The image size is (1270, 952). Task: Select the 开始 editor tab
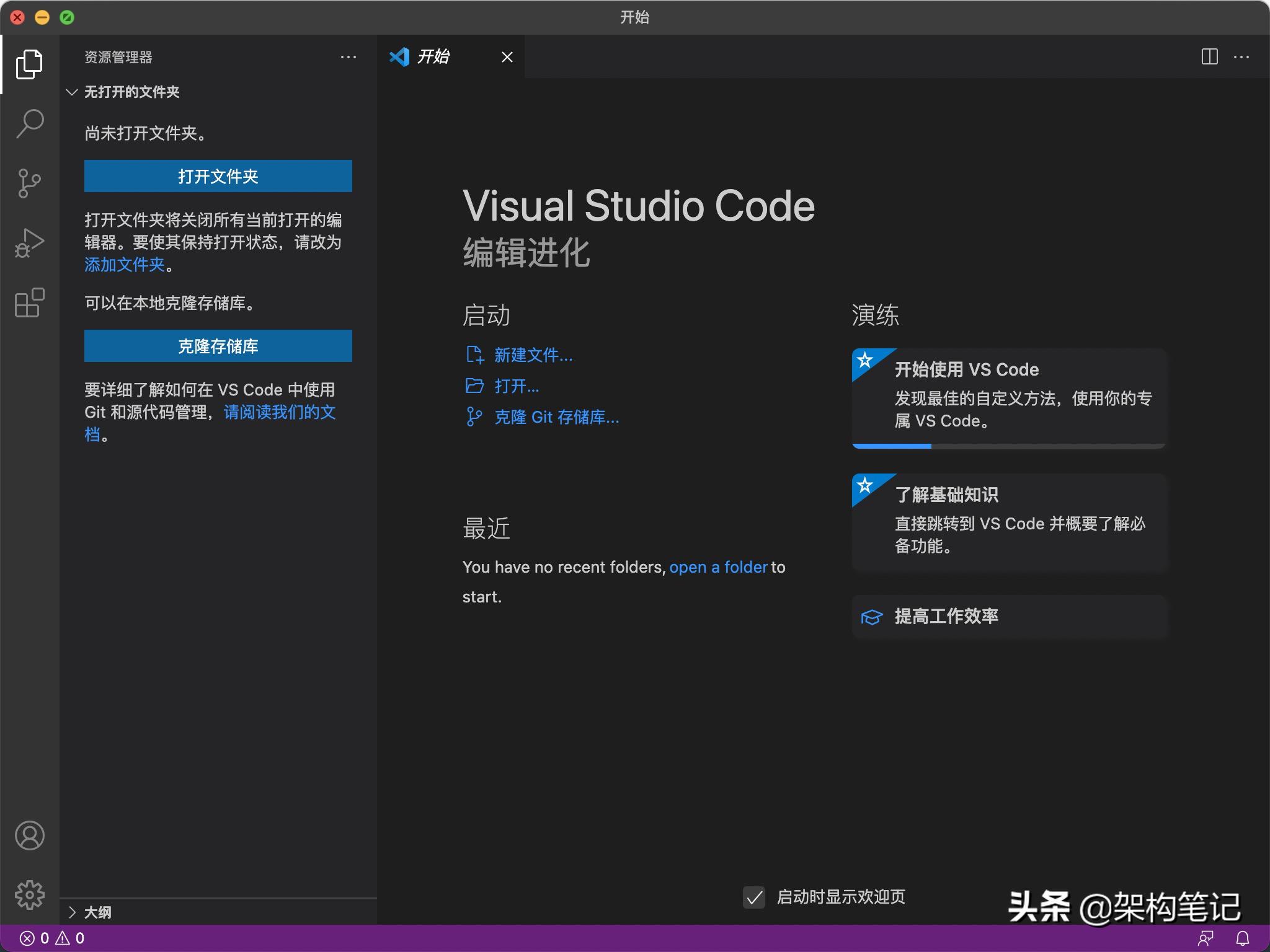[x=451, y=57]
